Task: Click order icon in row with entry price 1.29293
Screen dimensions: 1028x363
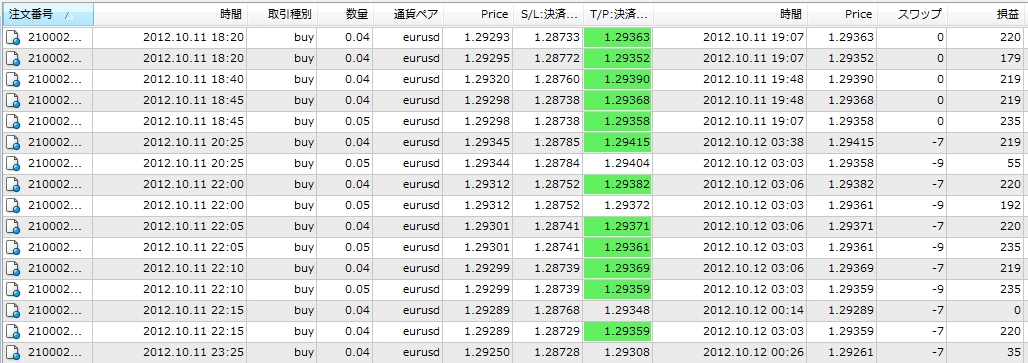Action: click(13, 38)
